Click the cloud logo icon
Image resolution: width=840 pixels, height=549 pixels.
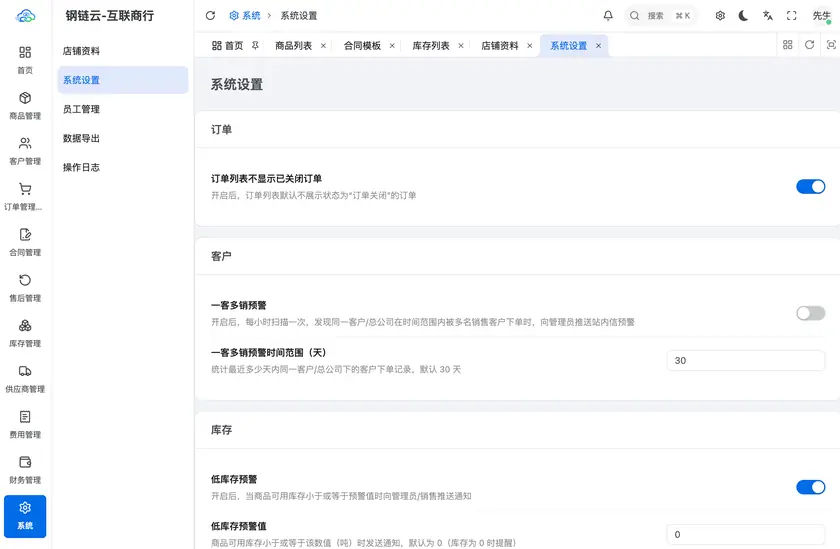pos(25,16)
